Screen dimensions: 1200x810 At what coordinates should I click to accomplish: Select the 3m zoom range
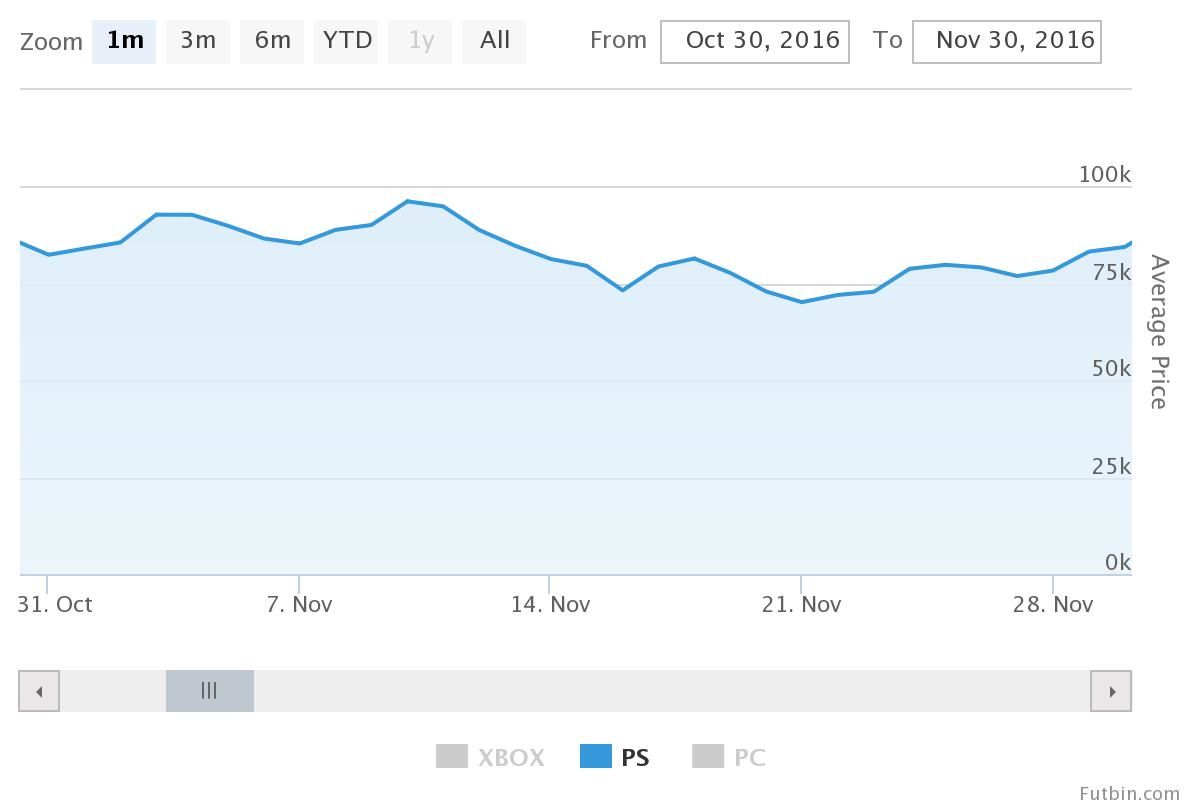[198, 41]
